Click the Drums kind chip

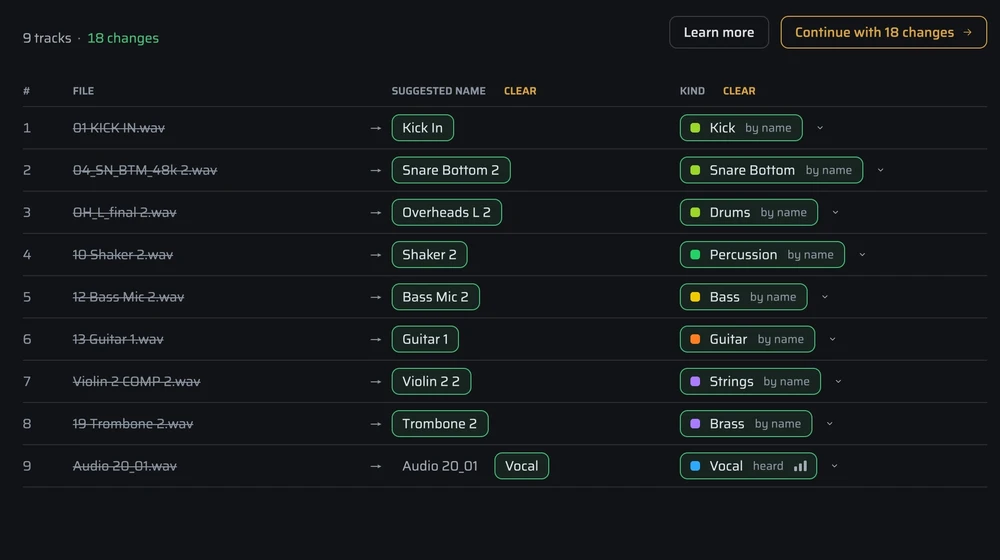[749, 212]
